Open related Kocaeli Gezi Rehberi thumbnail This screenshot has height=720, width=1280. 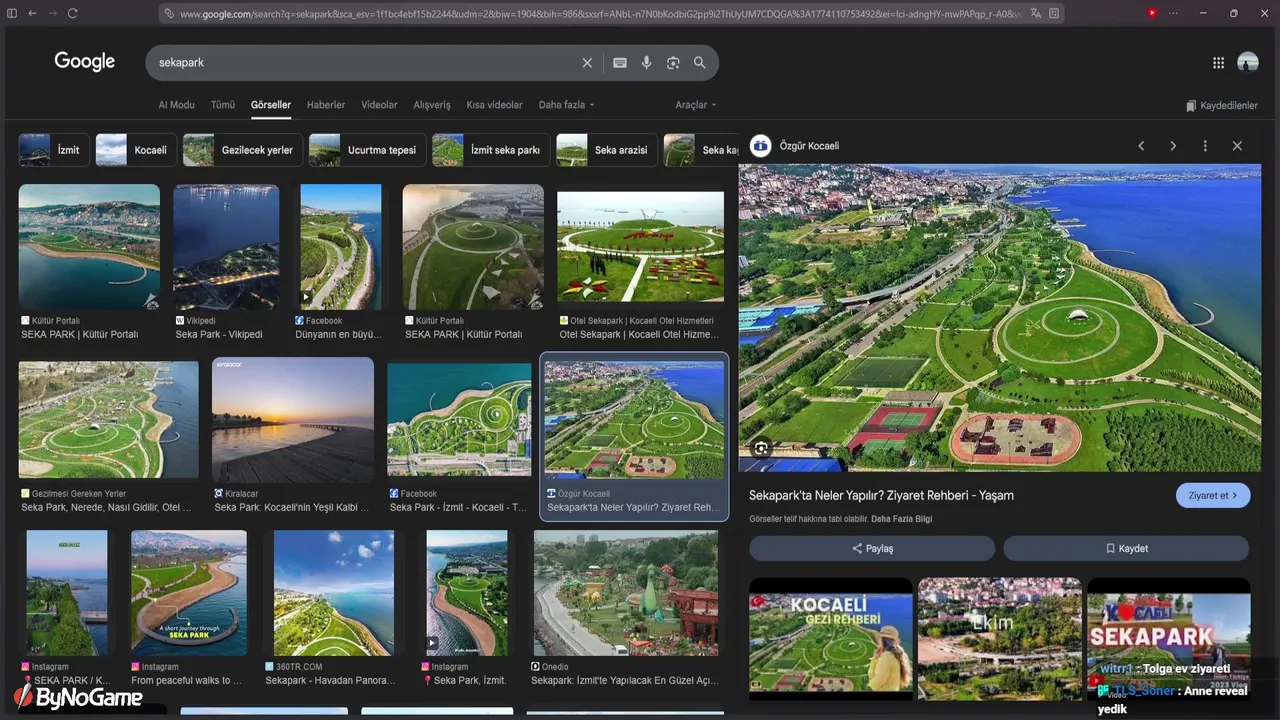pyautogui.click(x=831, y=638)
